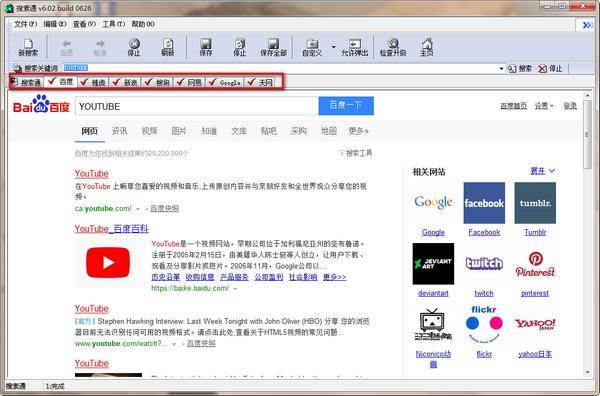
Task: Toggle the checked Google engine tab
Action: click(x=225, y=82)
